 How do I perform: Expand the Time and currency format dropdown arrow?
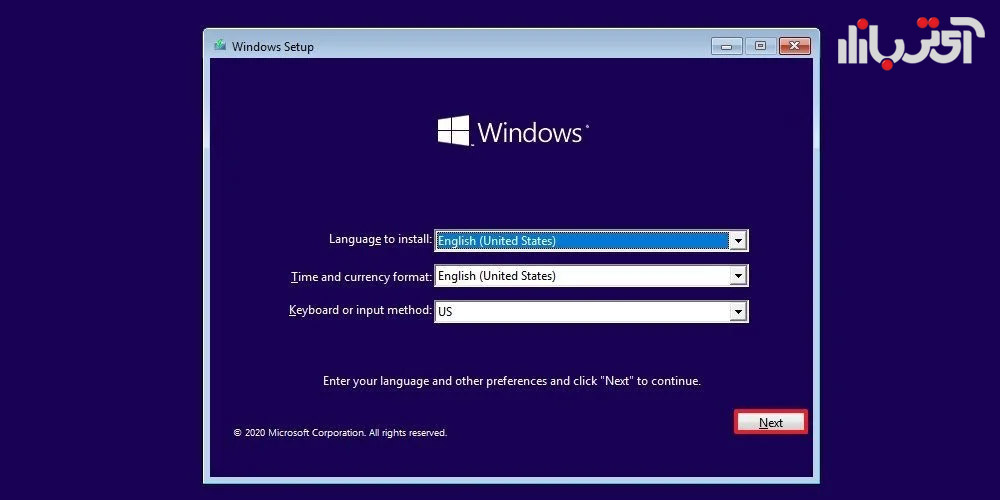pos(738,276)
